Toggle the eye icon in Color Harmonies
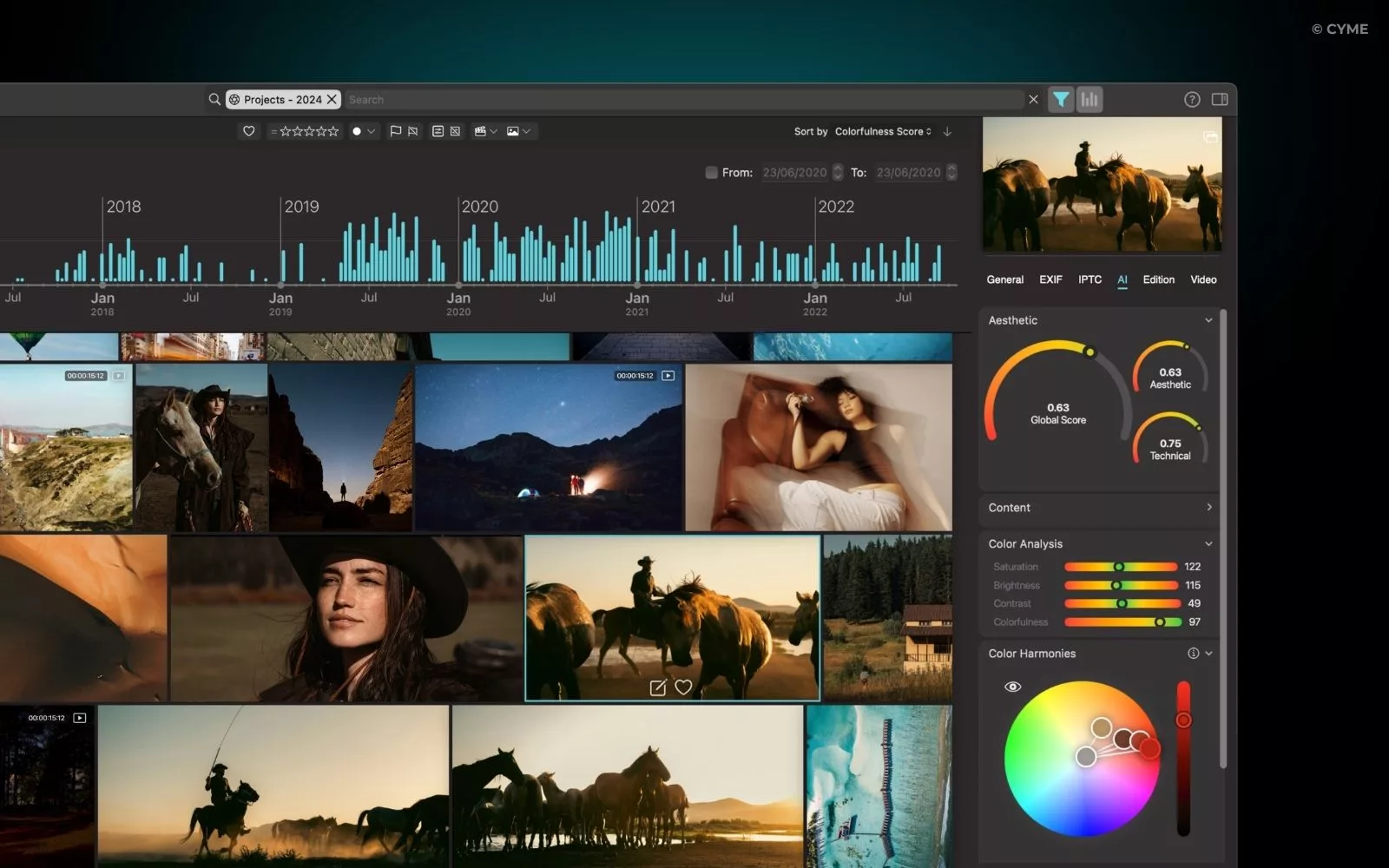 pos(1012,687)
